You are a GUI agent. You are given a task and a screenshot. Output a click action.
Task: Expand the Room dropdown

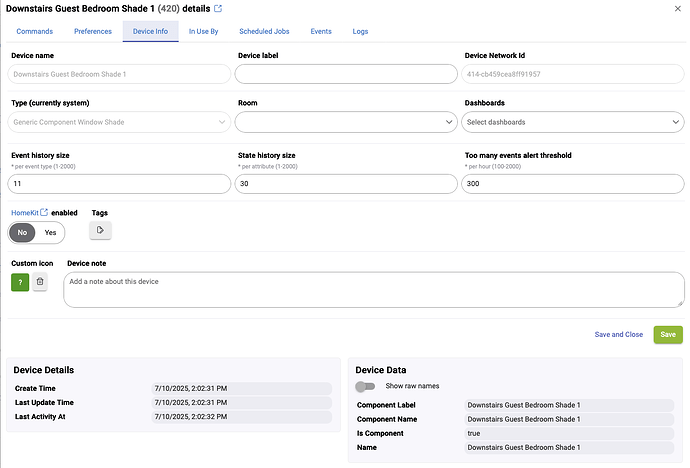[x=347, y=122]
